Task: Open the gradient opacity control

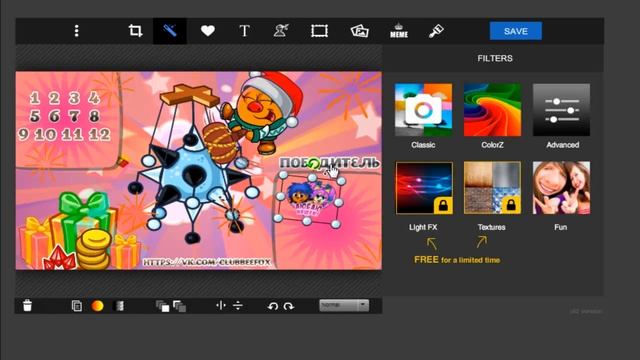Action: click(x=119, y=306)
